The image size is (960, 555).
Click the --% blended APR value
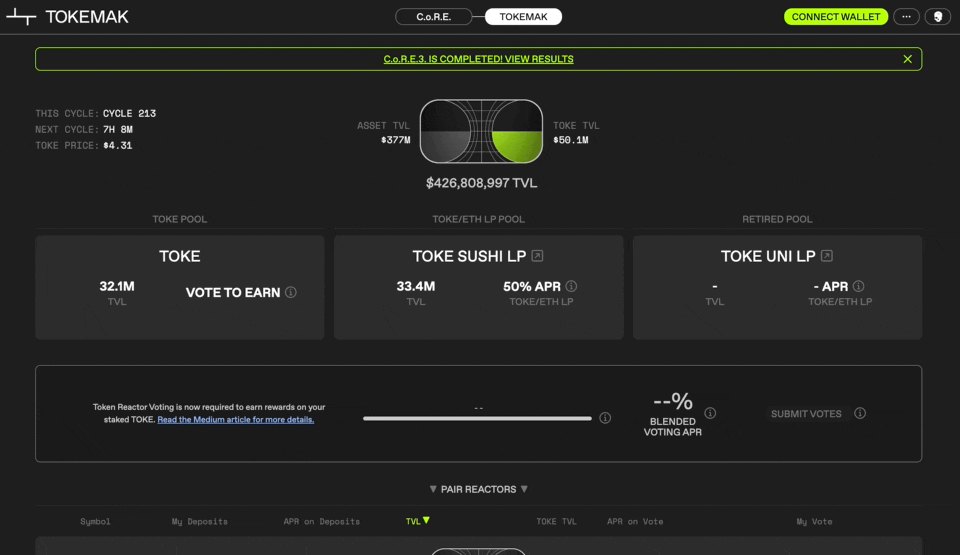click(672, 401)
